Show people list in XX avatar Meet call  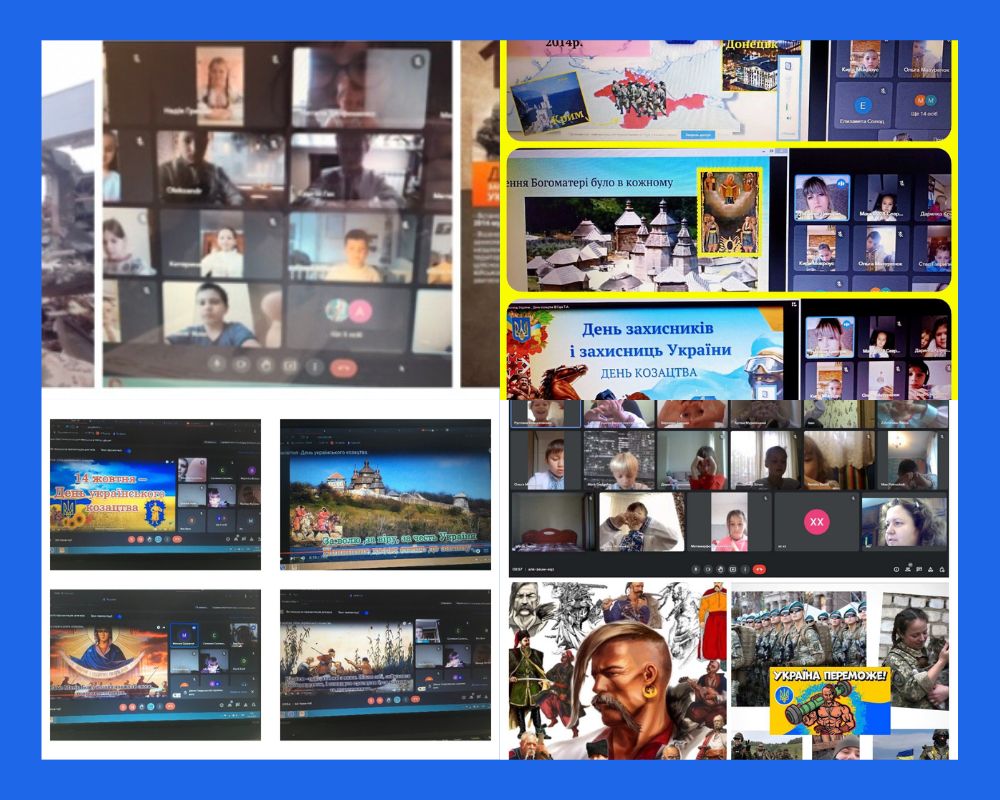pos(908,569)
